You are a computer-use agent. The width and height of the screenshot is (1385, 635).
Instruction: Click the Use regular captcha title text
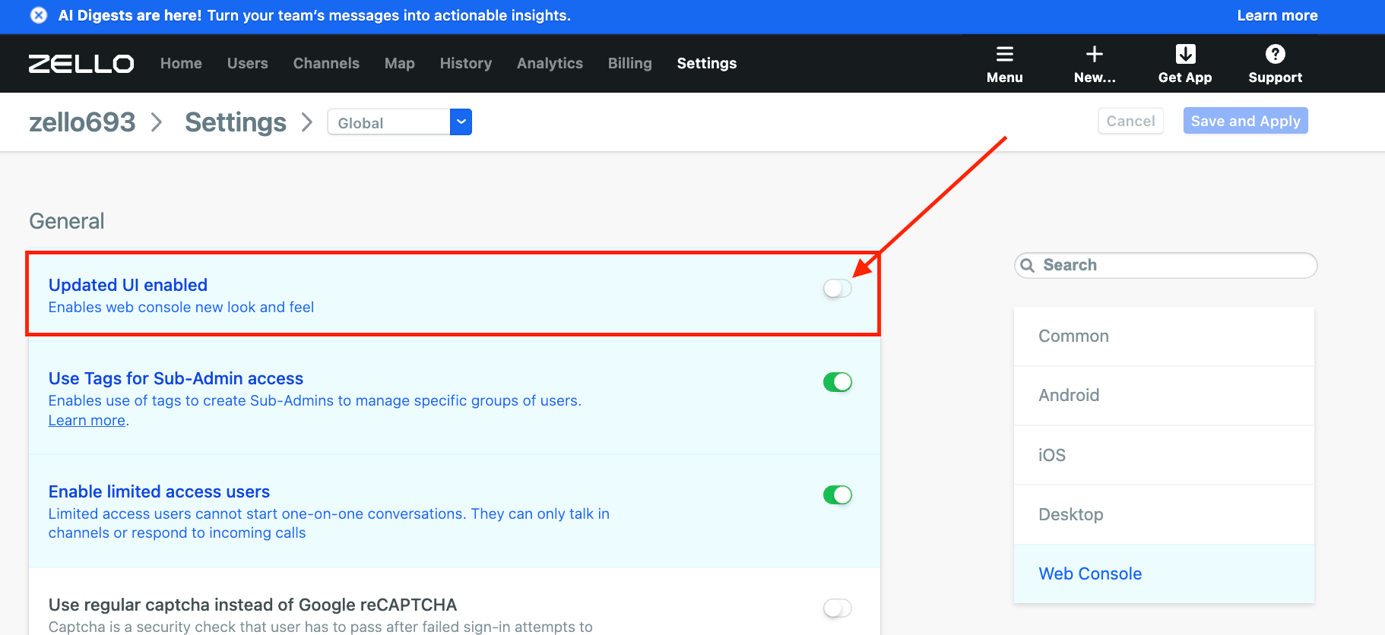(253, 605)
